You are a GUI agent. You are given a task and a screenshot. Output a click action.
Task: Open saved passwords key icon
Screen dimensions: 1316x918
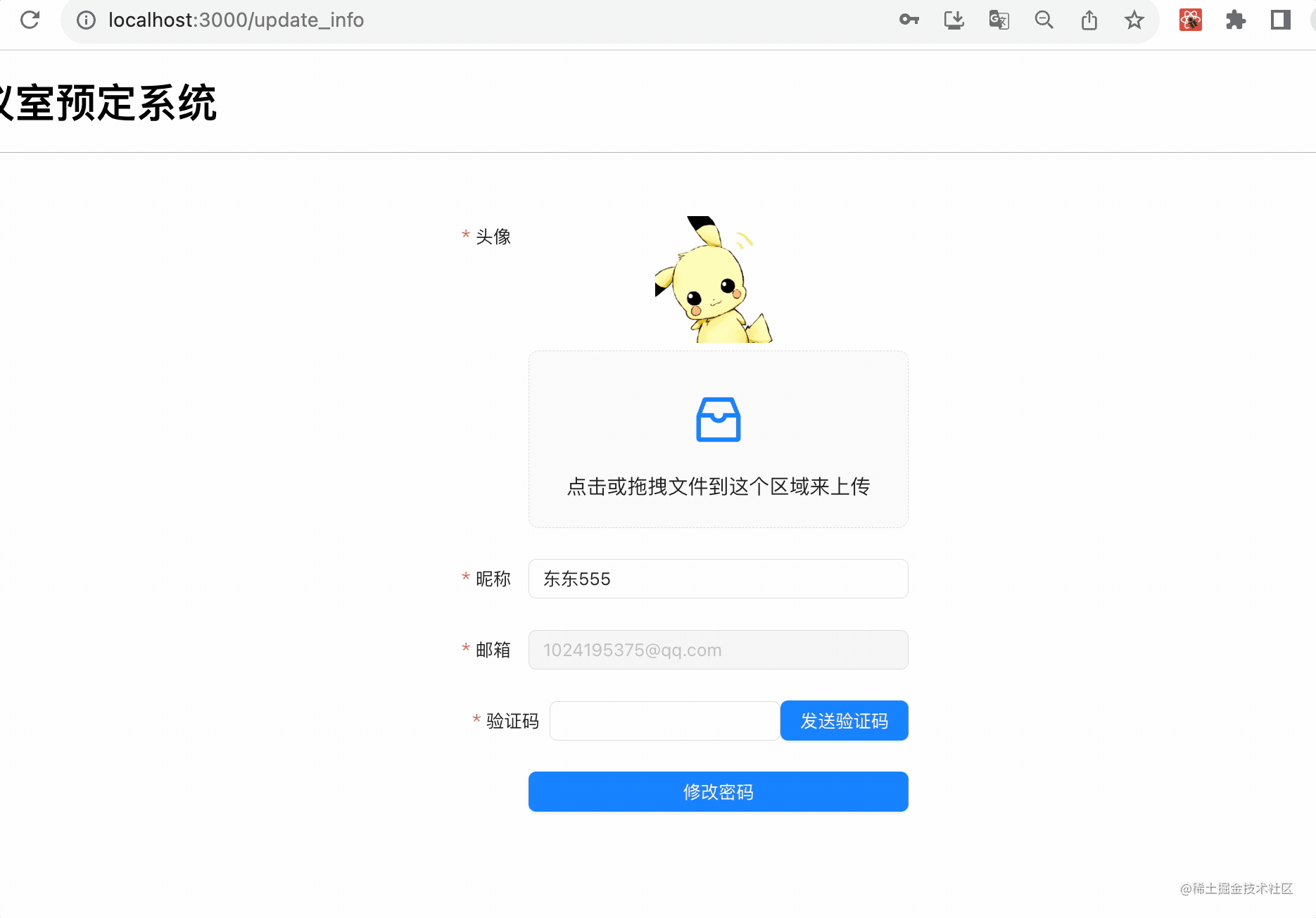pyautogui.click(x=909, y=20)
